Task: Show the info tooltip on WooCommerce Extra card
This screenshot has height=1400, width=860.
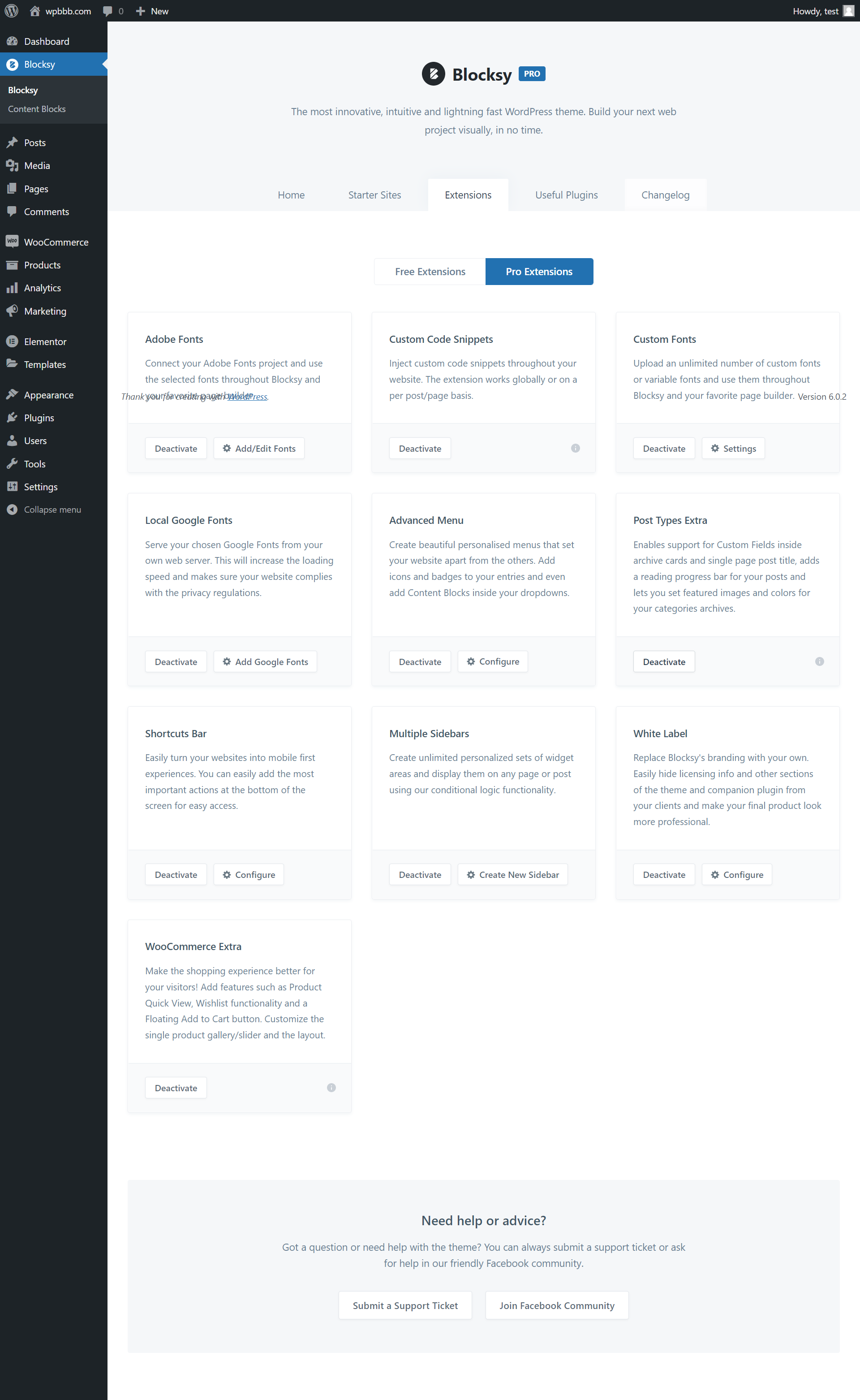Action: [x=331, y=1088]
